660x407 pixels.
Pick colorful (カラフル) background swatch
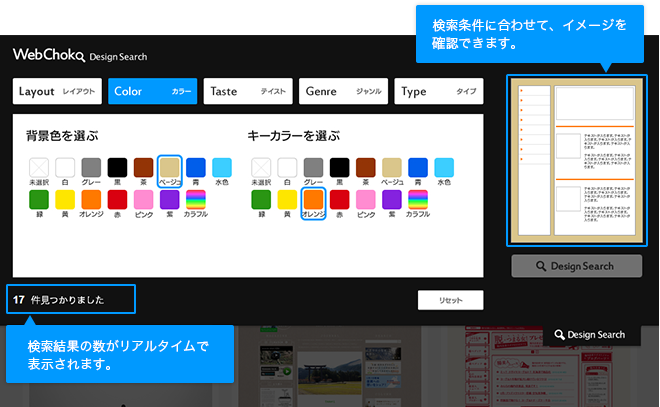[x=196, y=200]
